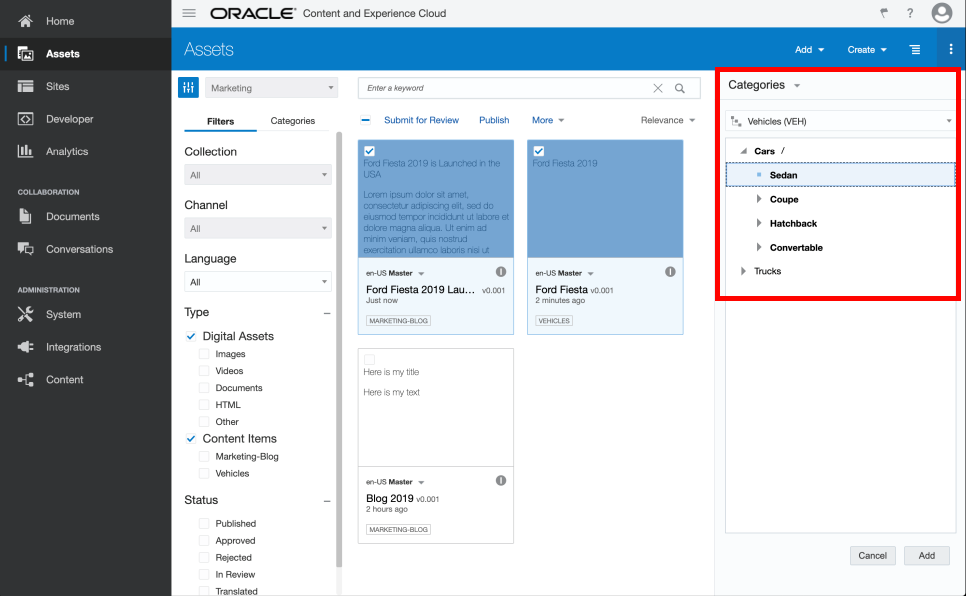Open the Vehicles (VEH) taxonomy dropdown
Screen dimensions: 966x596
(840, 121)
